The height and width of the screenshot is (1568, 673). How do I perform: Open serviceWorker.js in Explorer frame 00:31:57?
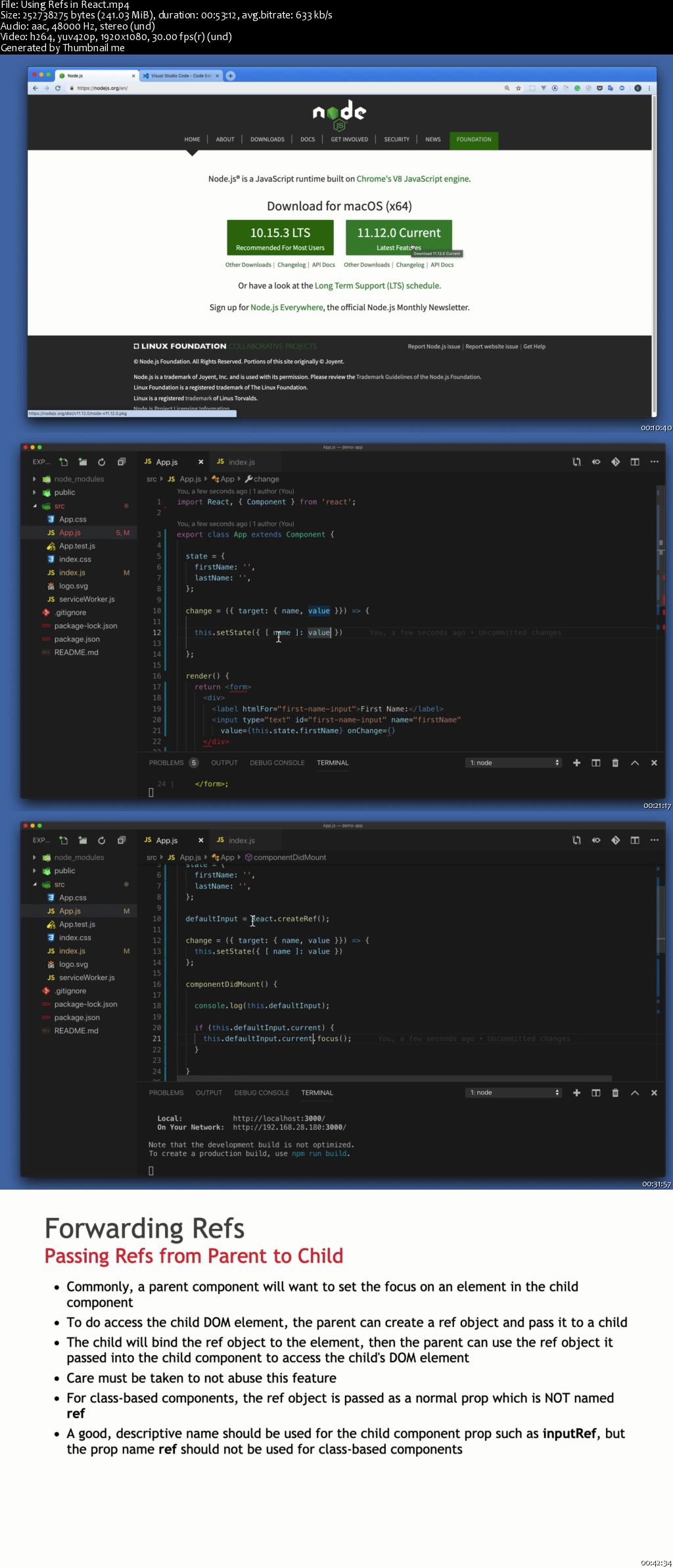coord(87,977)
